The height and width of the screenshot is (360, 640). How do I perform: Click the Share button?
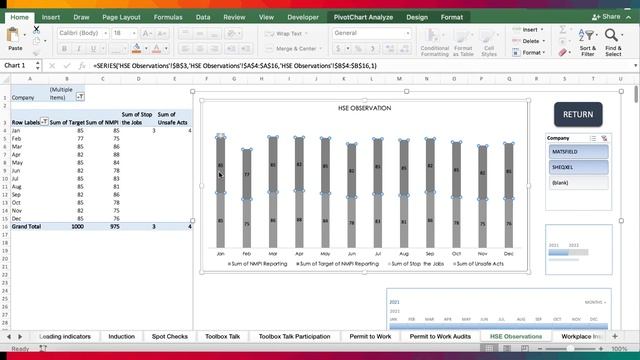coord(606,17)
